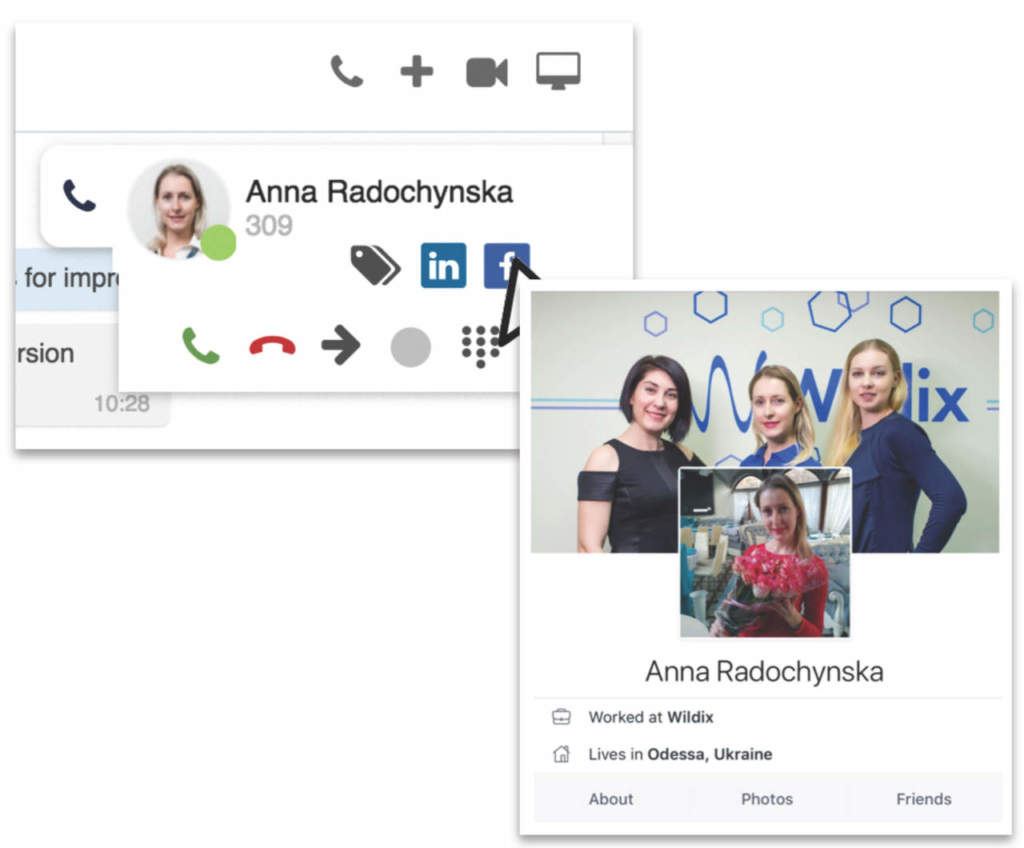The width and height of the screenshot is (1024, 848).
Task: Answer the call with green phone icon
Action: [x=200, y=346]
